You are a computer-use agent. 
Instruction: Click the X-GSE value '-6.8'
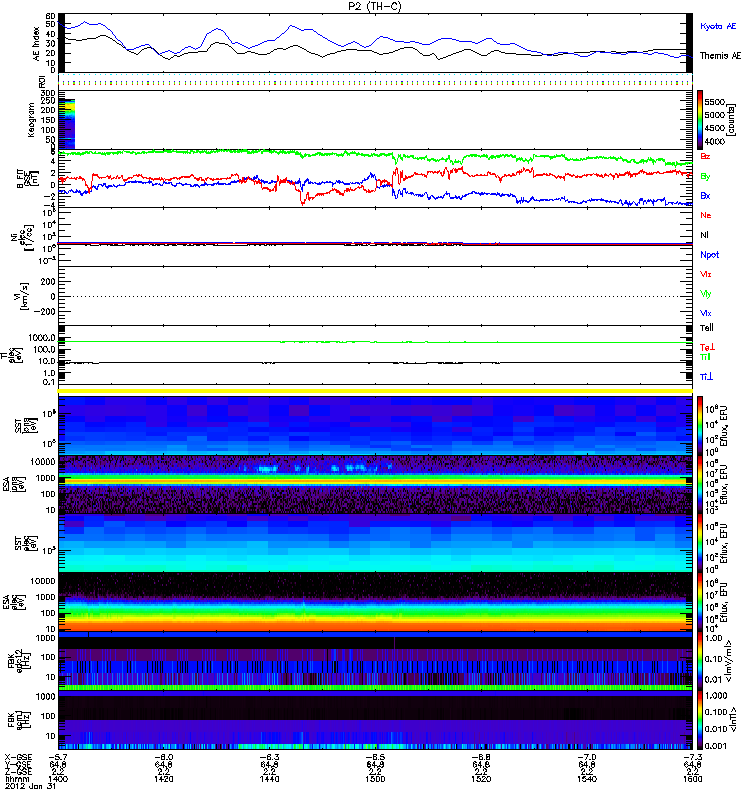coord(481,757)
